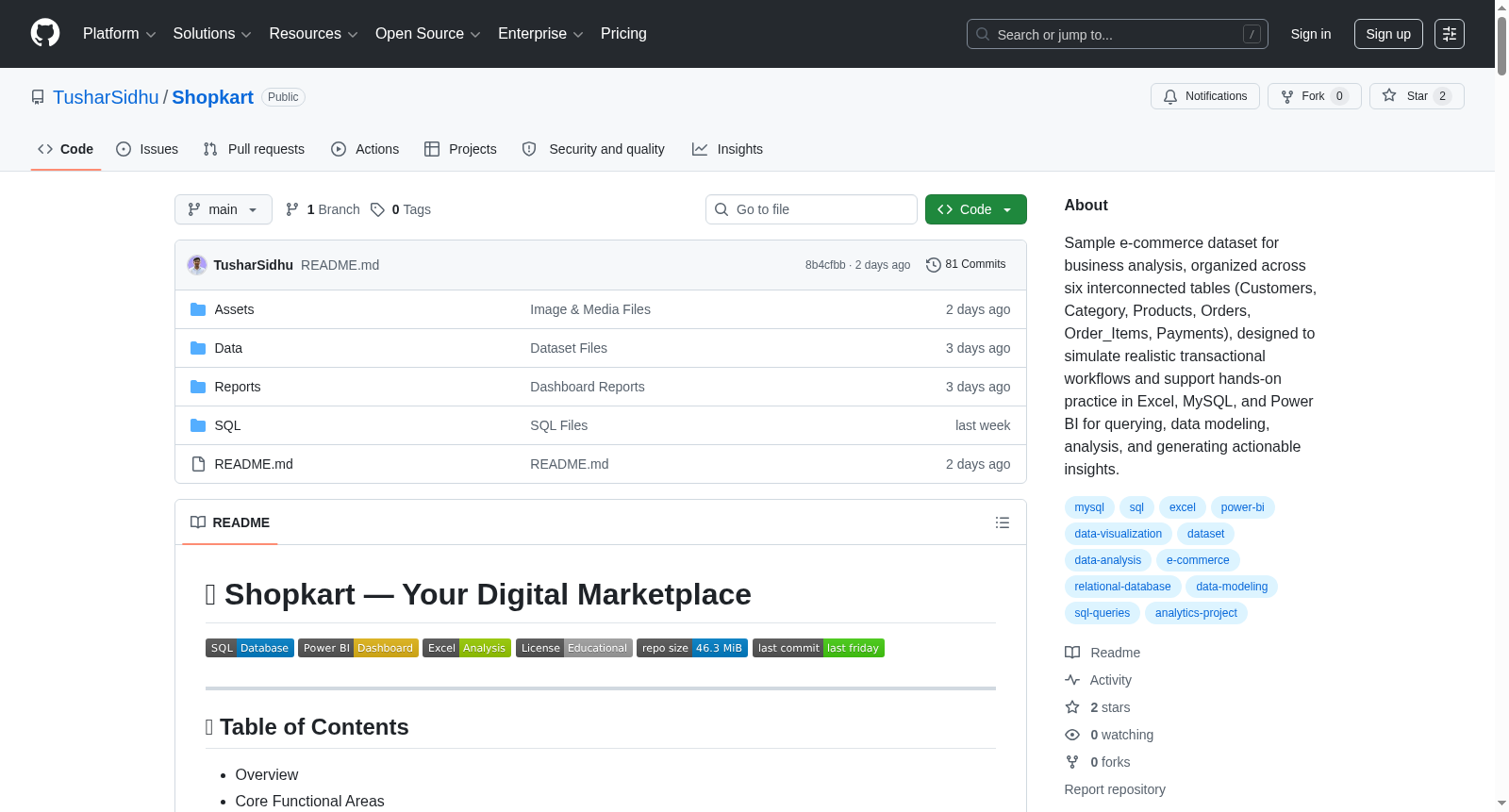The height and width of the screenshot is (812, 1509).
Task: Star the Shopkart repository
Action: (x=1417, y=96)
